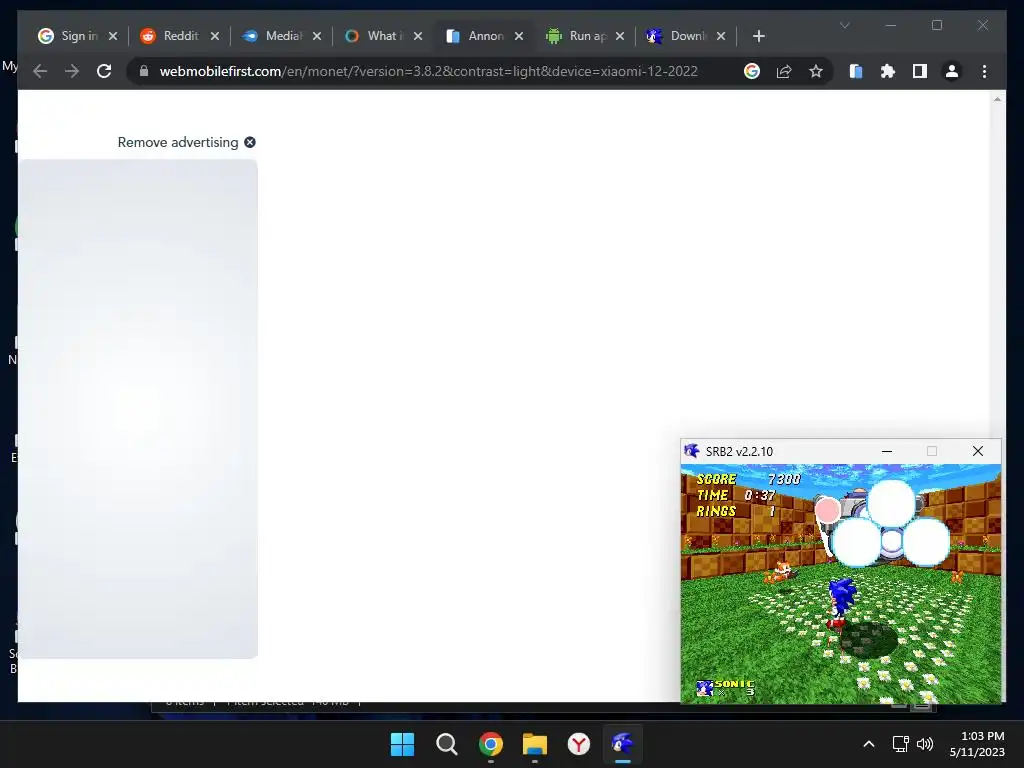Image resolution: width=1024 pixels, height=768 pixels.
Task: Click the webmobilefirst.com address bar
Action: click(428, 71)
